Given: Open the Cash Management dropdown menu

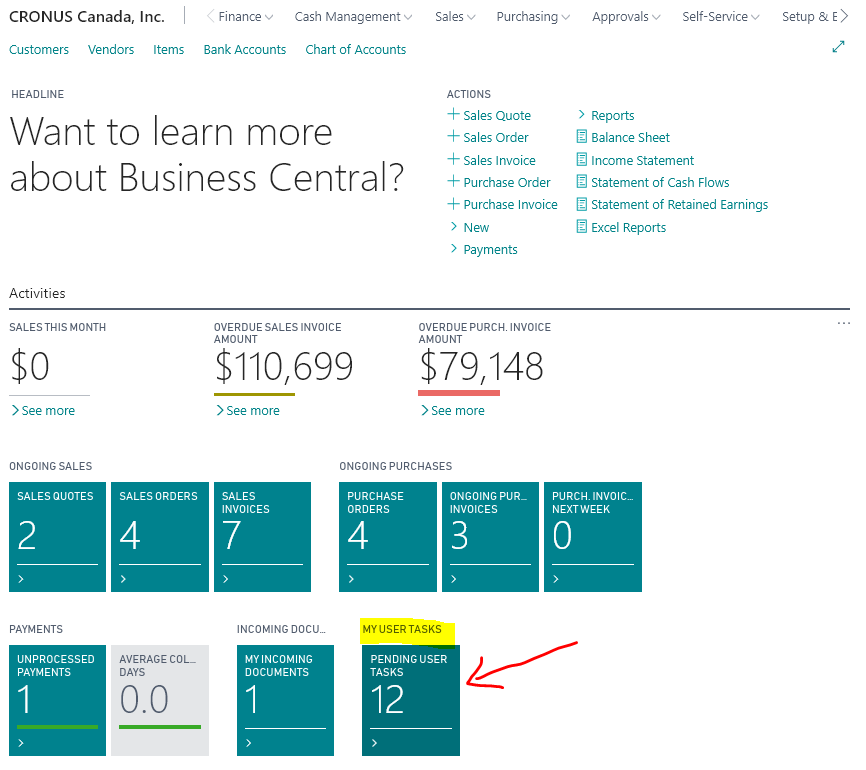Looking at the screenshot, I should coord(353,17).
